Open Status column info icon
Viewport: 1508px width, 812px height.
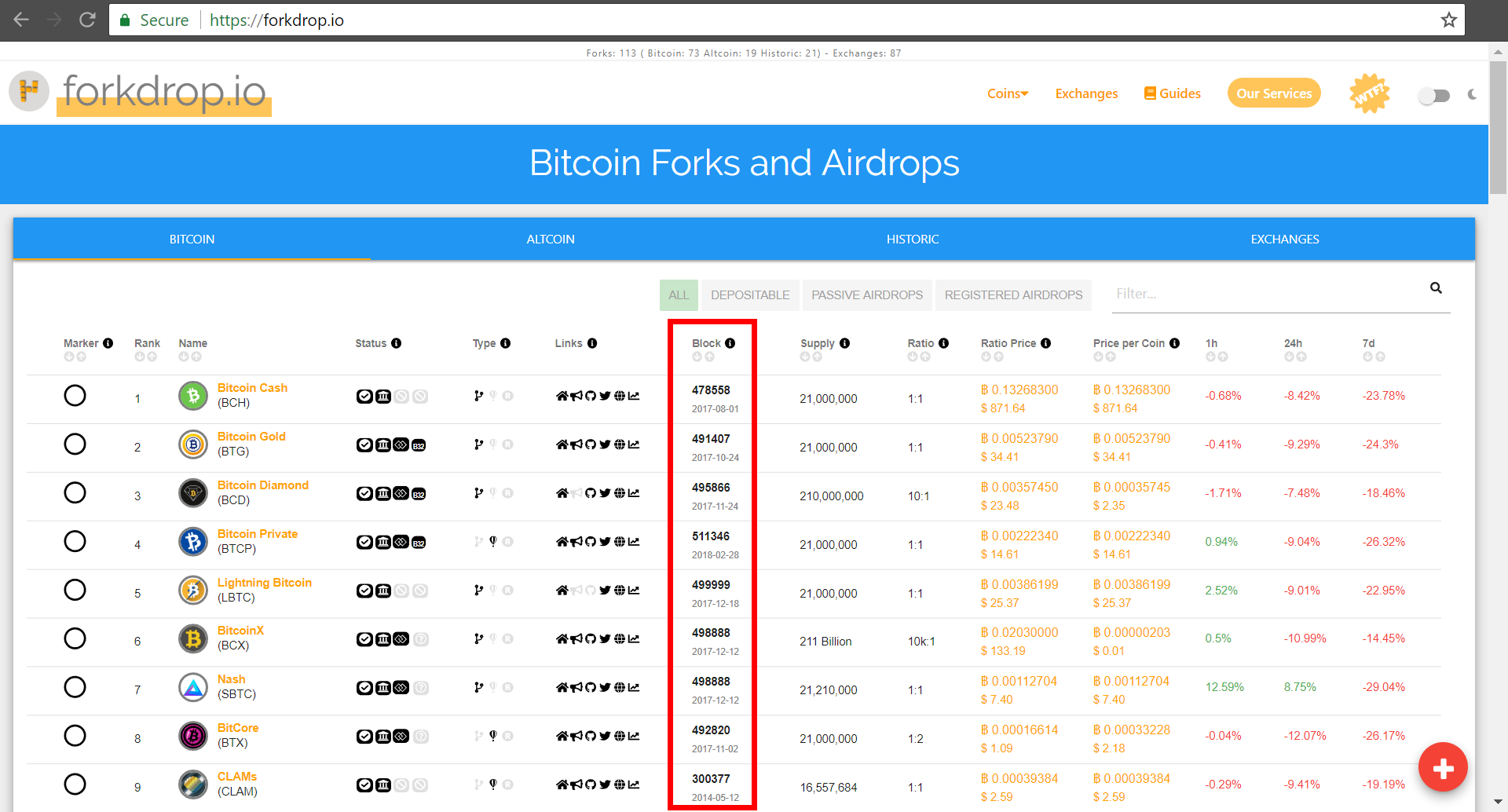397,343
